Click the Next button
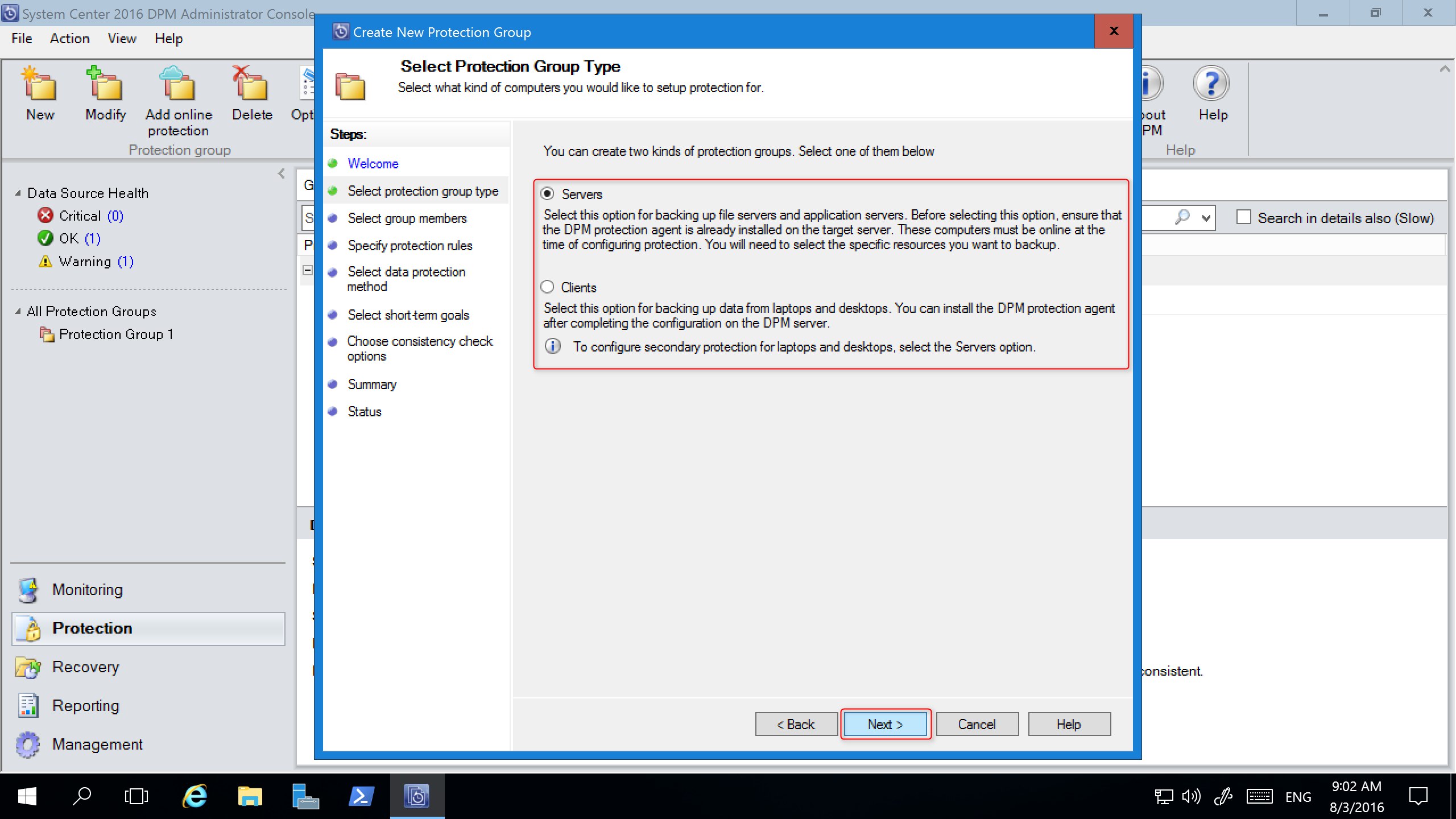Image resolution: width=1456 pixels, height=819 pixels. pyautogui.click(x=885, y=724)
